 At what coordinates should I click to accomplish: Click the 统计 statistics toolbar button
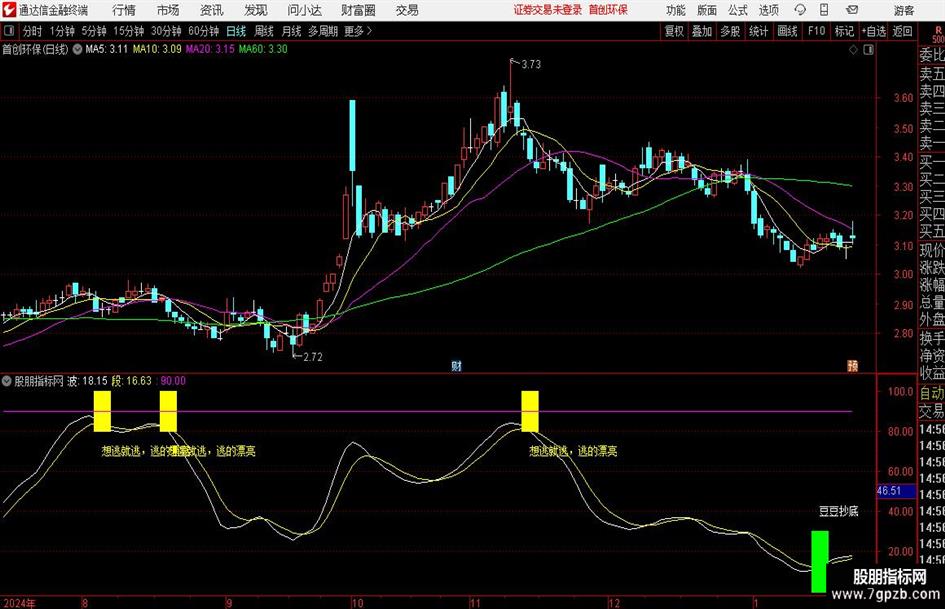coord(758,31)
